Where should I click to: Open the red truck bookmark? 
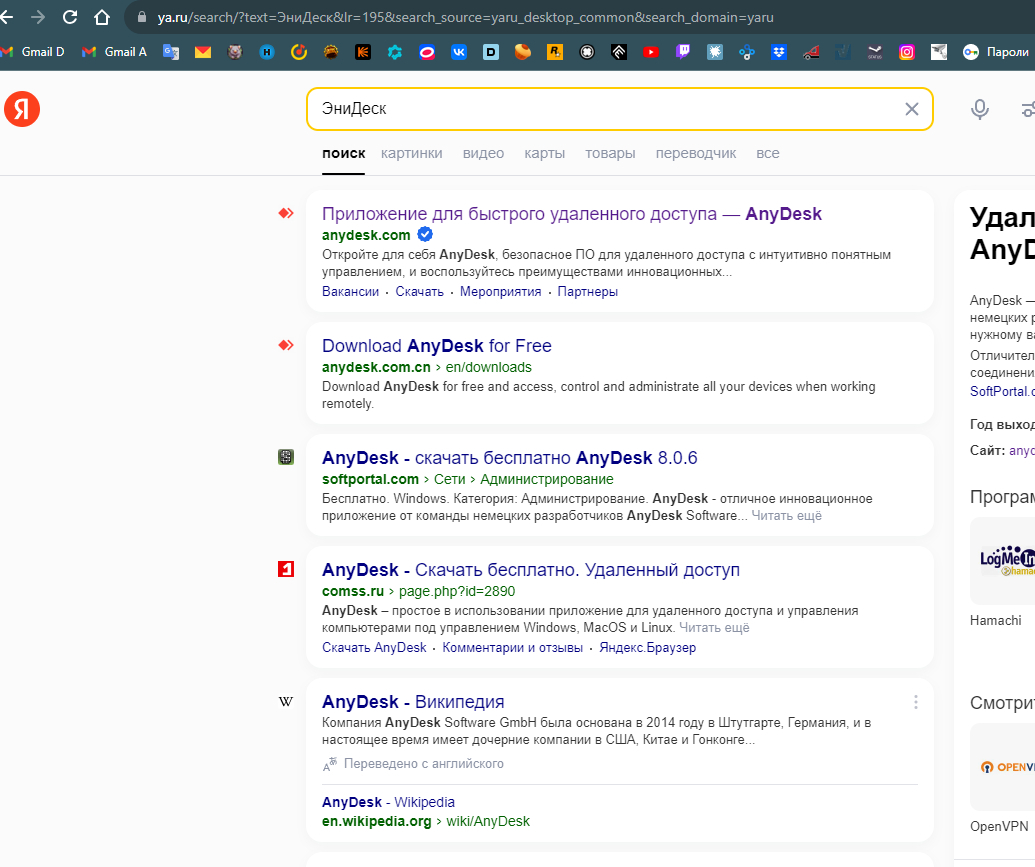tap(811, 52)
